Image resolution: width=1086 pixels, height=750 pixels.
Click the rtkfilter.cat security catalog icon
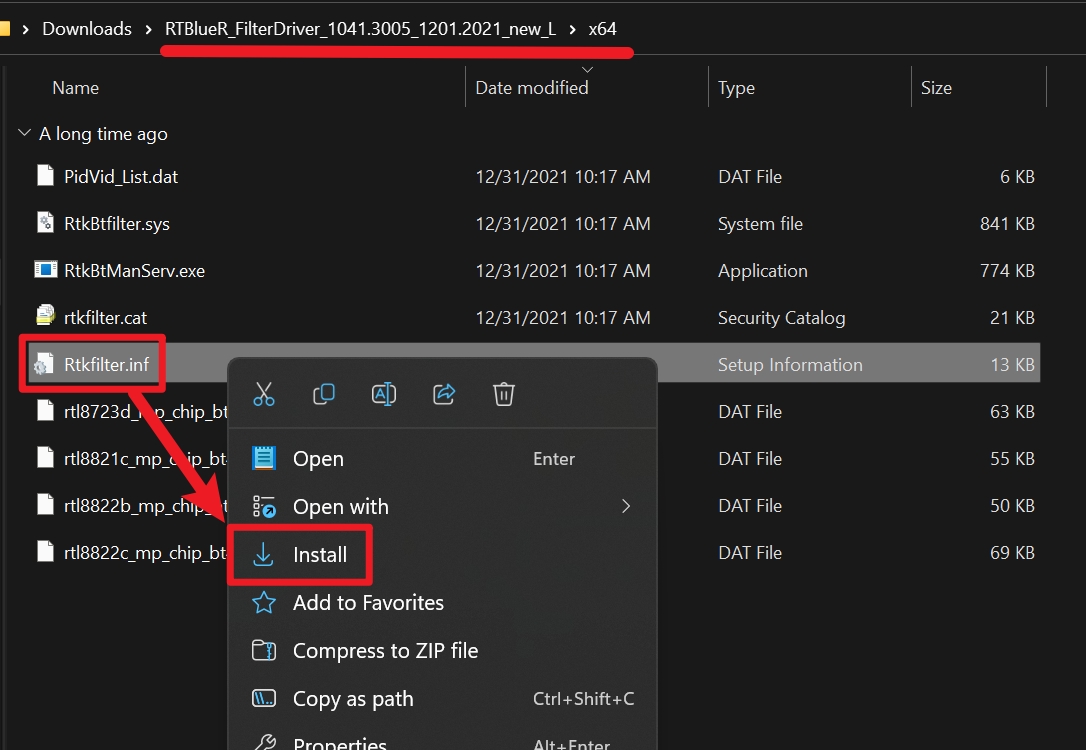pyautogui.click(x=45, y=317)
